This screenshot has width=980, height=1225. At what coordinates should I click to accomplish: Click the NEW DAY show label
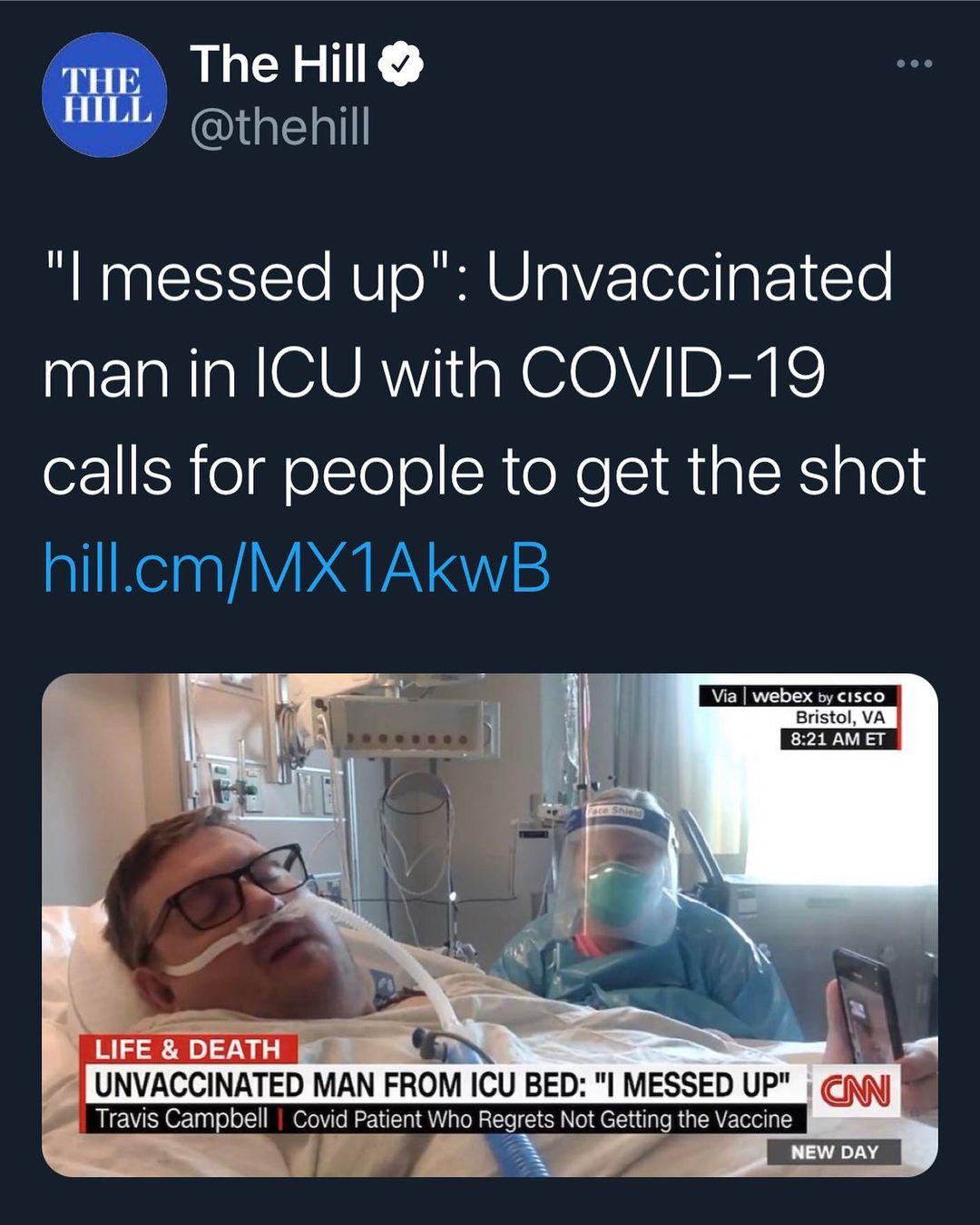pyautogui.click(x=834, y=1152)
